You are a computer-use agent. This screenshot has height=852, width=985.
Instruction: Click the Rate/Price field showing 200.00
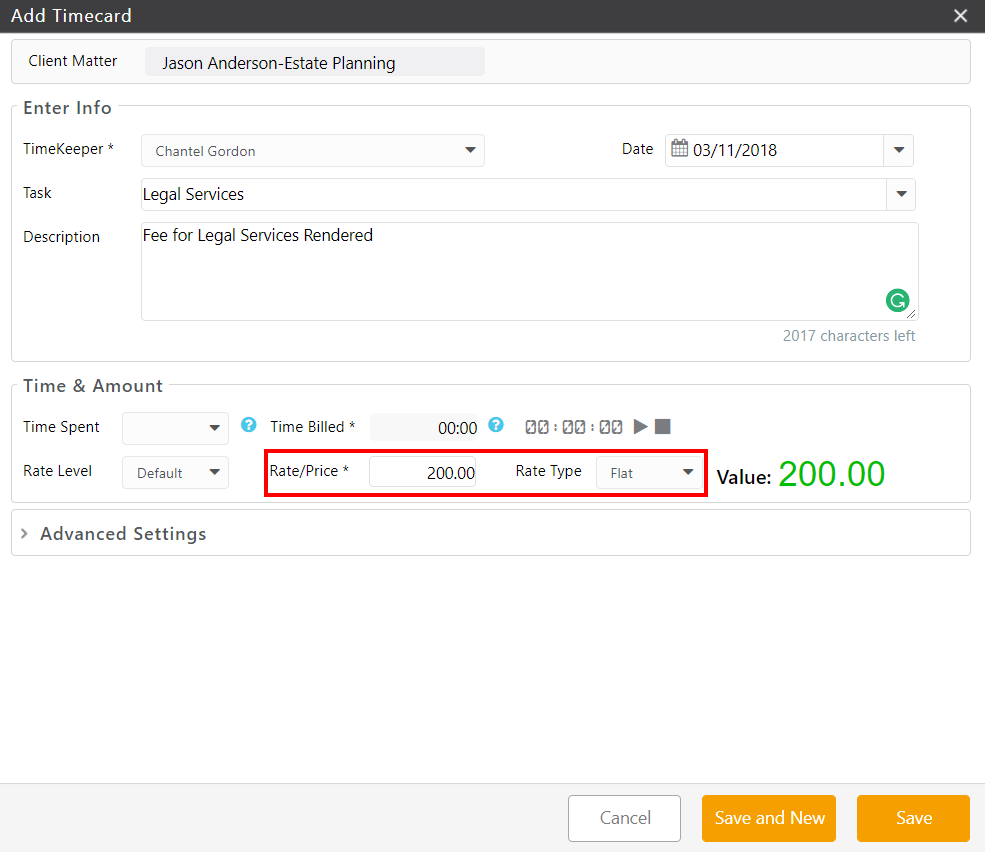tap(423, 472)
